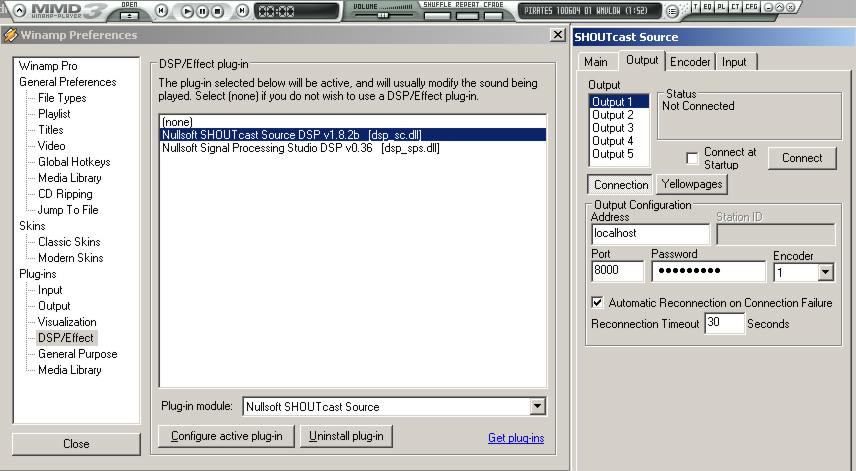This screenshot has height=471, width=856.
Task: Click the 00:00 time display
Action: tap(295, 11)
